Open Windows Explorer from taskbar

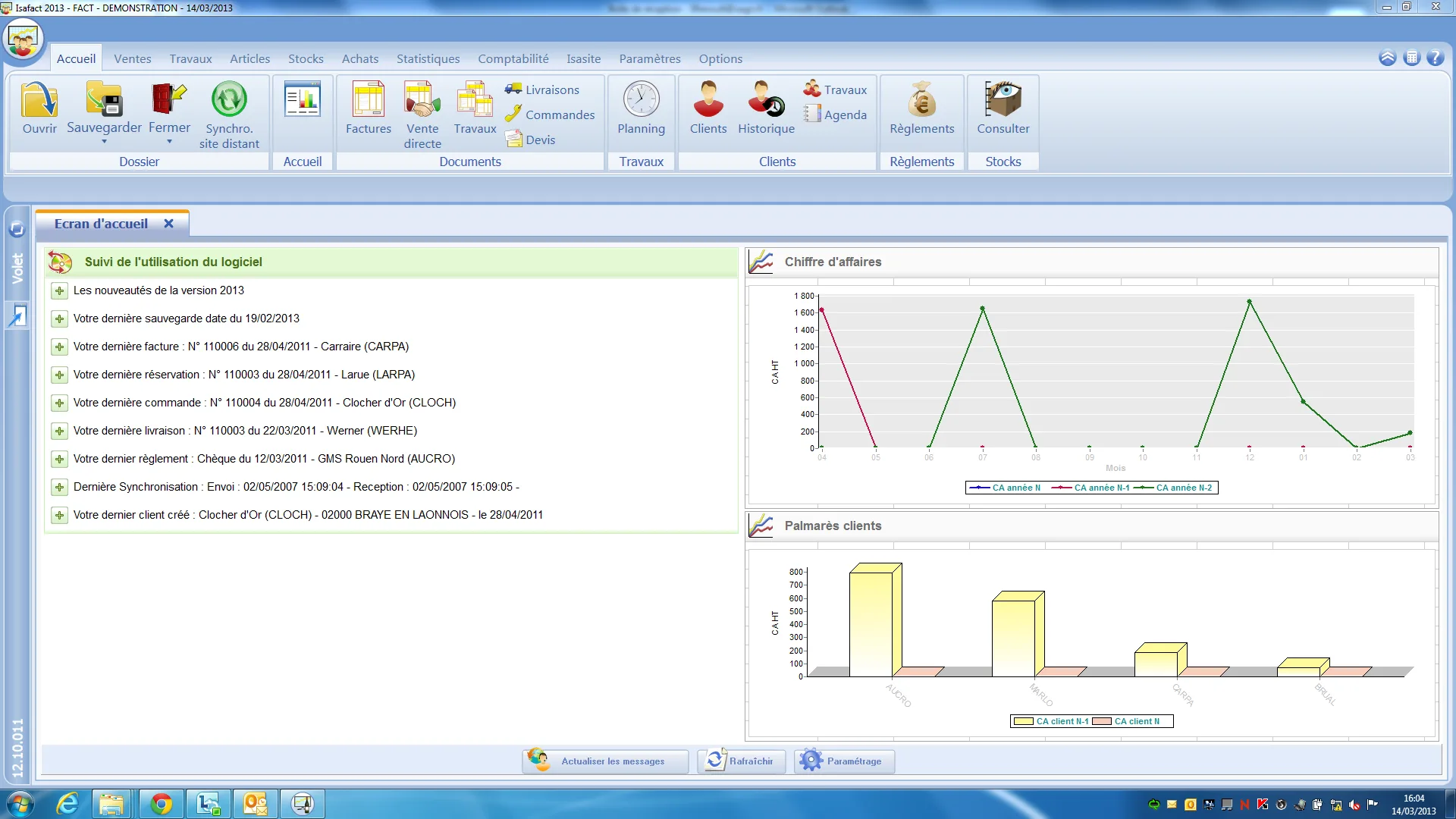[x=111, y=803]
